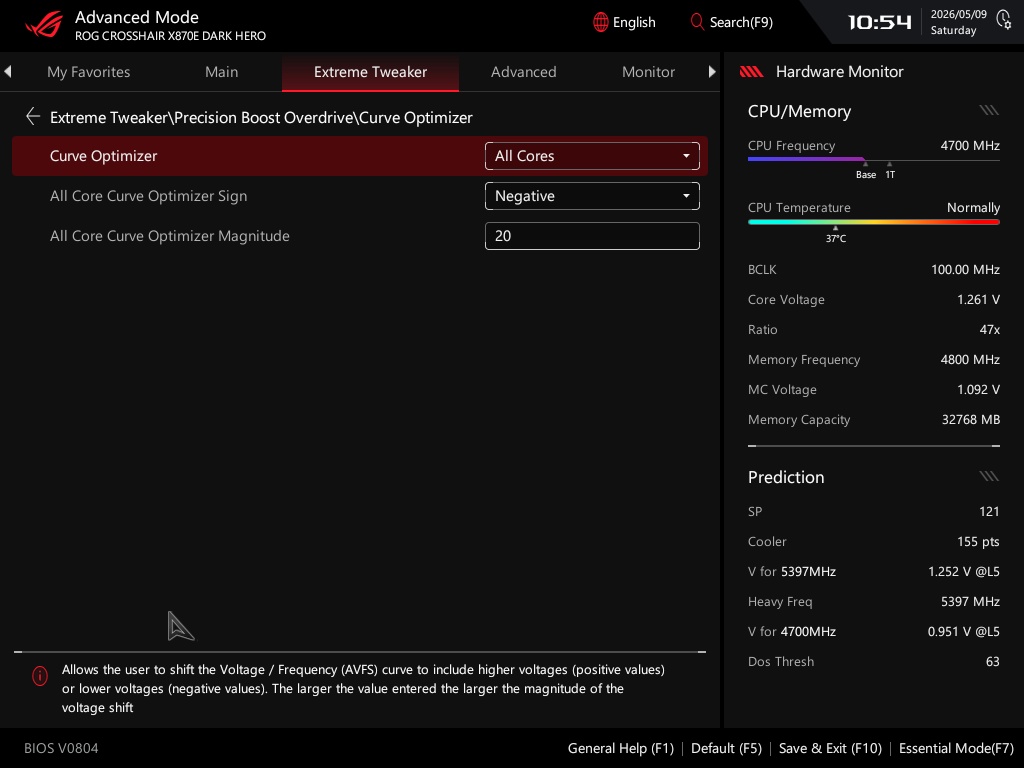Image resolution: width=1024 pixels, height=768 pixels.
Task: Switch to Essential Mode(F7)
Action: pyautogui.click(x=956, y=748)
